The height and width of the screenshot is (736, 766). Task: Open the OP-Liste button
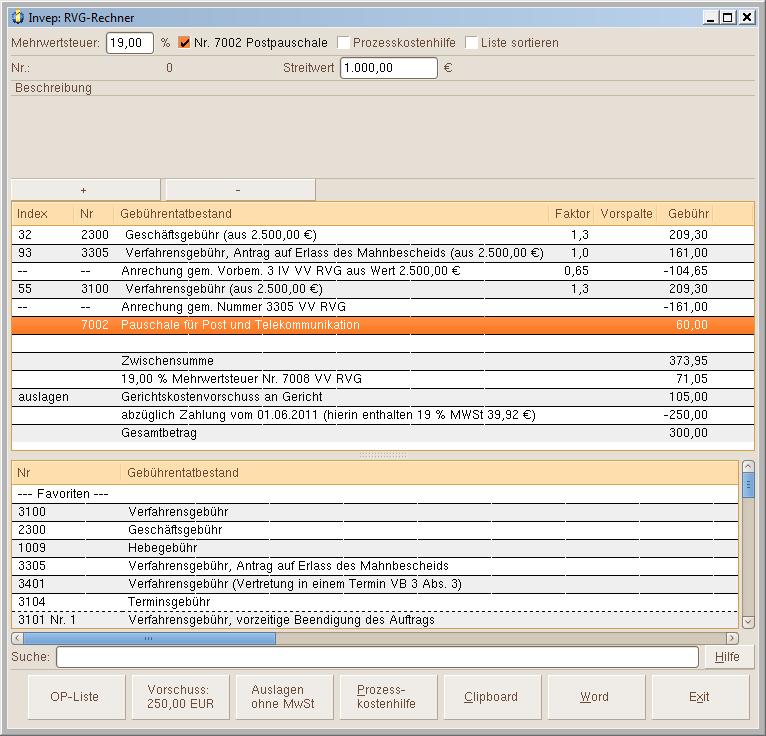[76, 697]
